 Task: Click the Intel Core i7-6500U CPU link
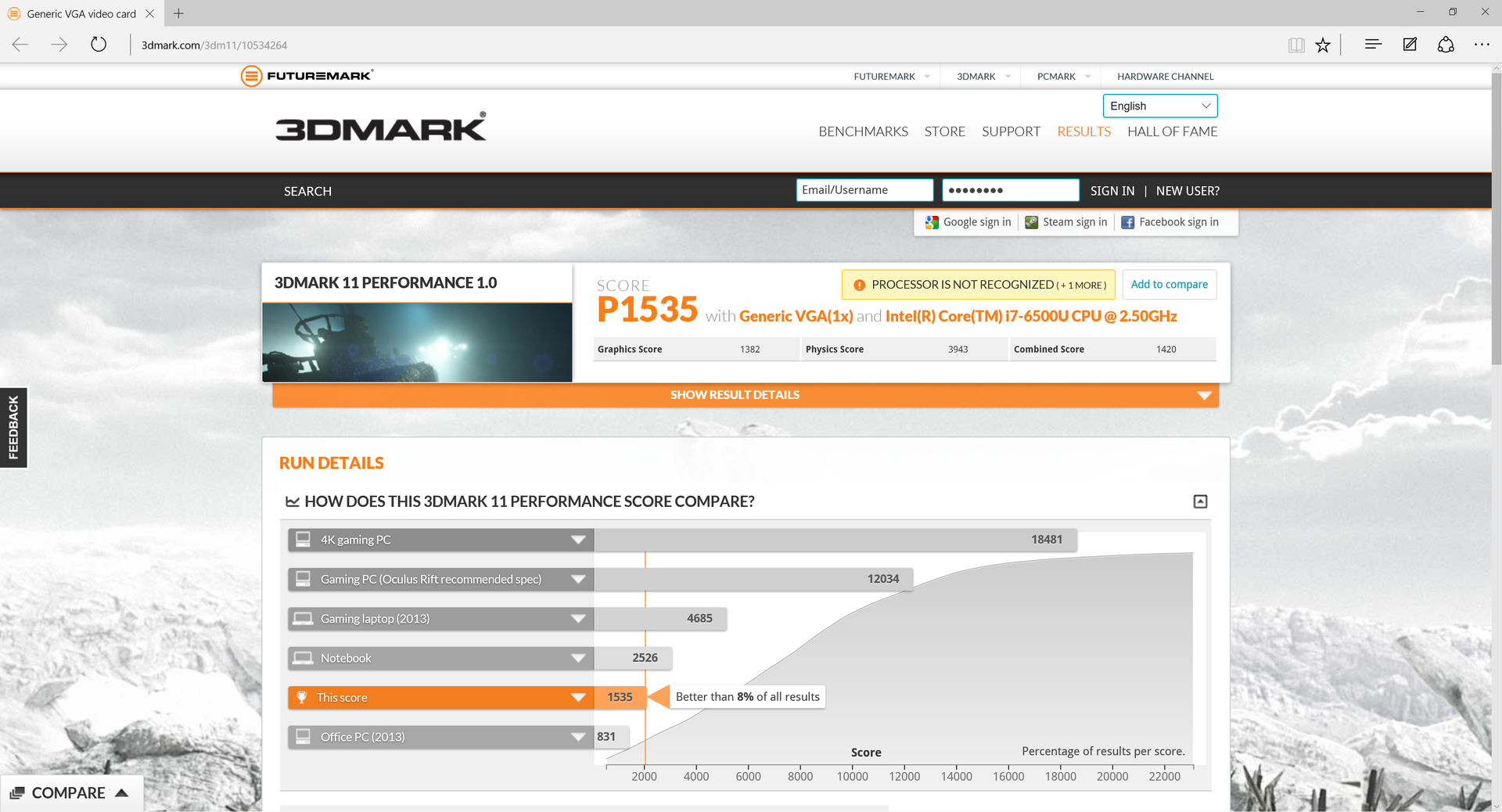point(1031,316)
